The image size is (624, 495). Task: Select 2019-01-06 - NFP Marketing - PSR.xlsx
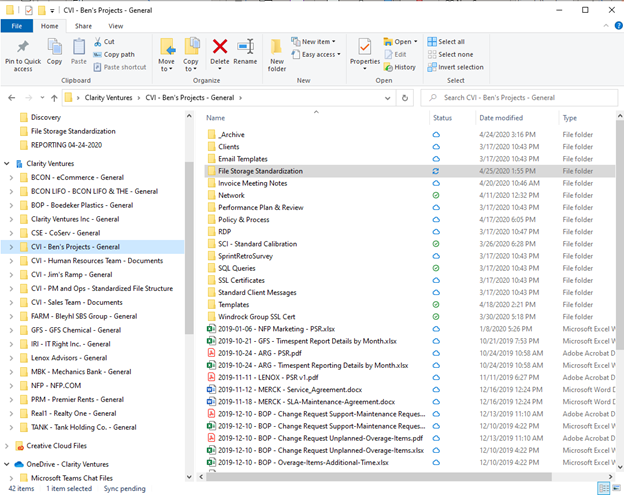(277, 329)
